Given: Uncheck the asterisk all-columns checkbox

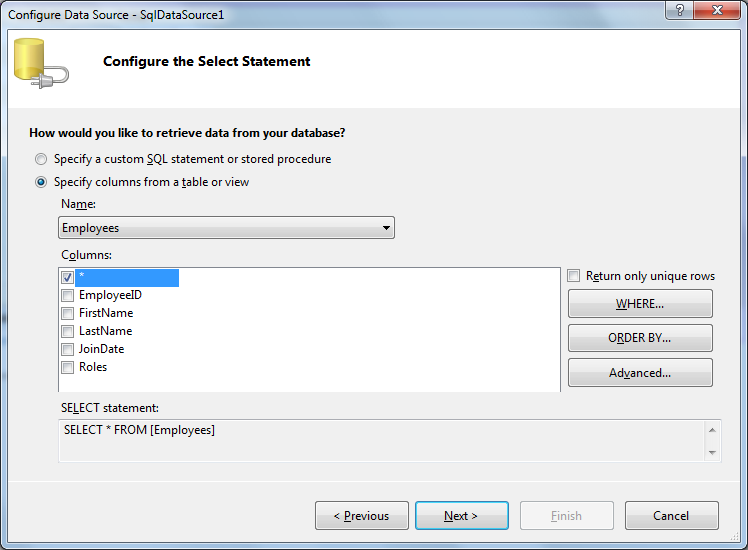Looking at the screenshot, I should [x=67, y=277].
